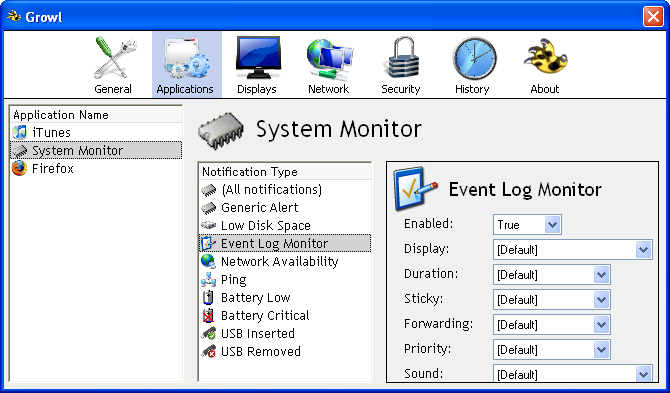Screen dimensions: 670x393
Task: Open the Security padlock icon
Action: [401, 58]
